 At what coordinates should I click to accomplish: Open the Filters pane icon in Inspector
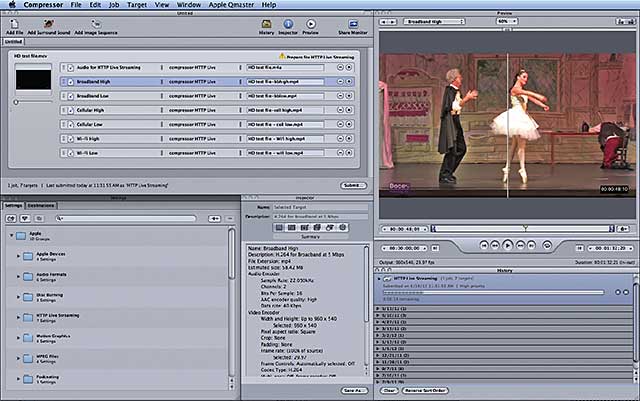click(317, 227)
